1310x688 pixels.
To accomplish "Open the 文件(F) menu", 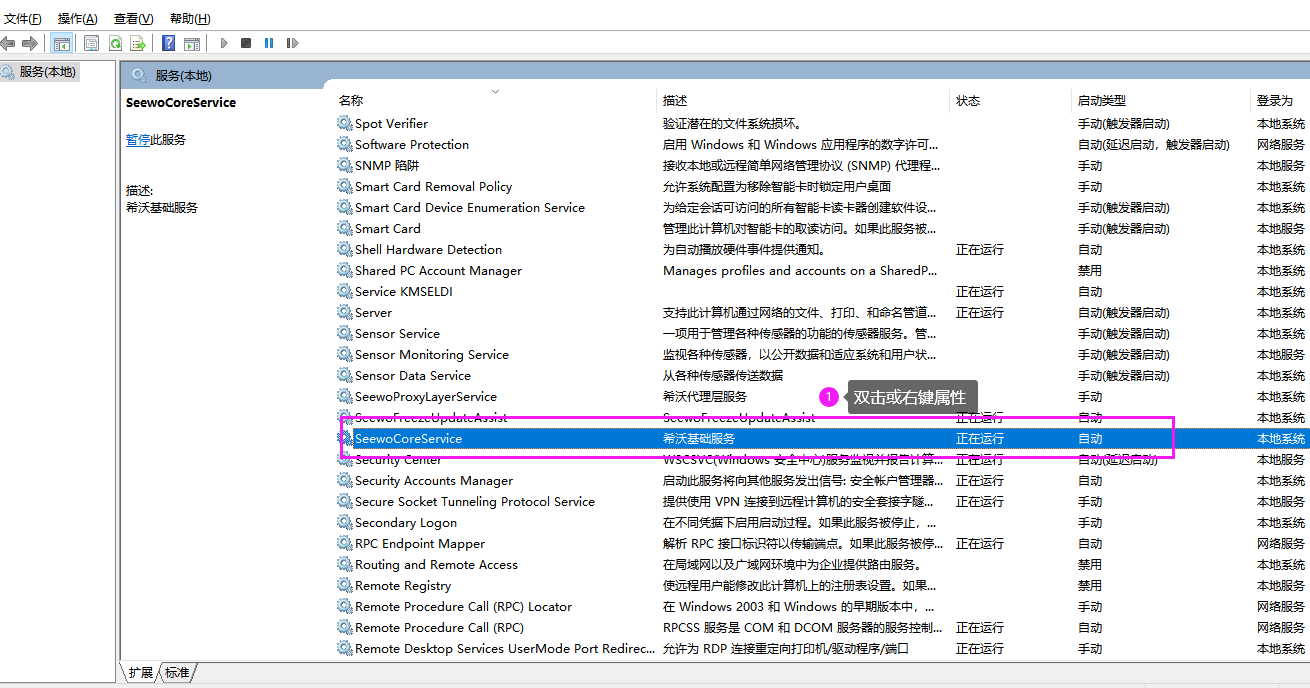I will [x=23, y=18].
